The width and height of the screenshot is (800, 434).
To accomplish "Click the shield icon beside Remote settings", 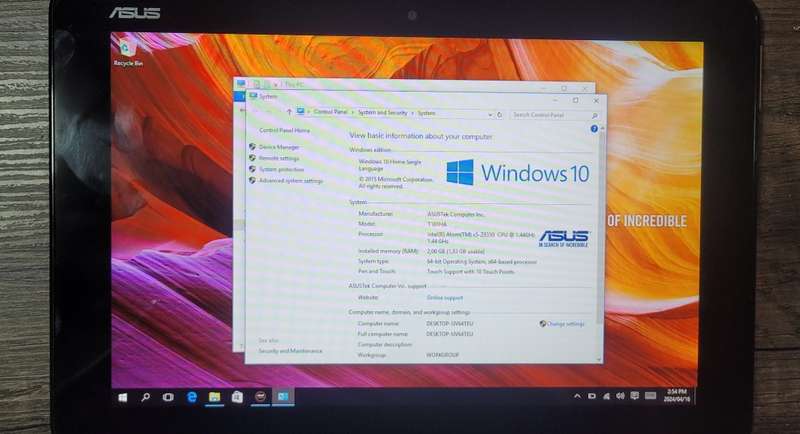I will coord(252,158).
